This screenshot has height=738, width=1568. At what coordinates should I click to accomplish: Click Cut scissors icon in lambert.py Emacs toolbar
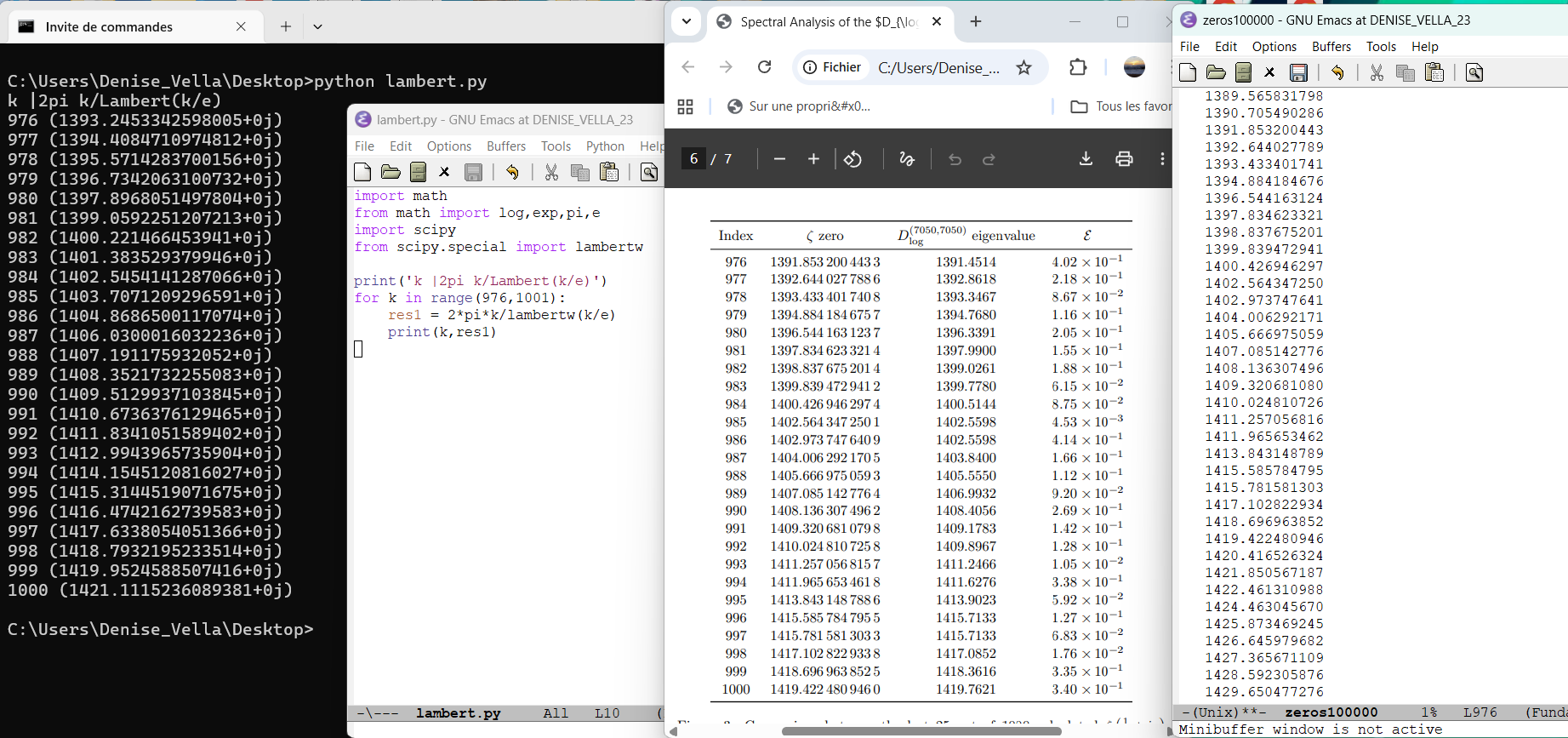551,173
